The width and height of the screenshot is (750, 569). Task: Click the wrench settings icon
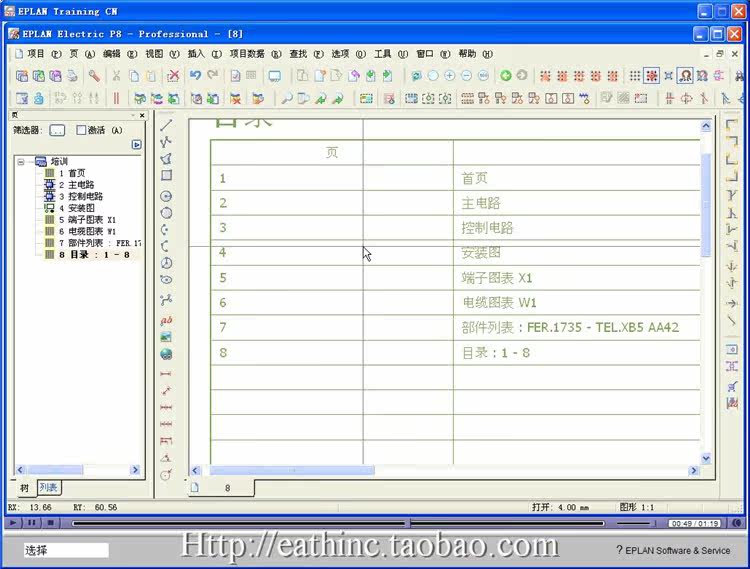tap(94, 76)
